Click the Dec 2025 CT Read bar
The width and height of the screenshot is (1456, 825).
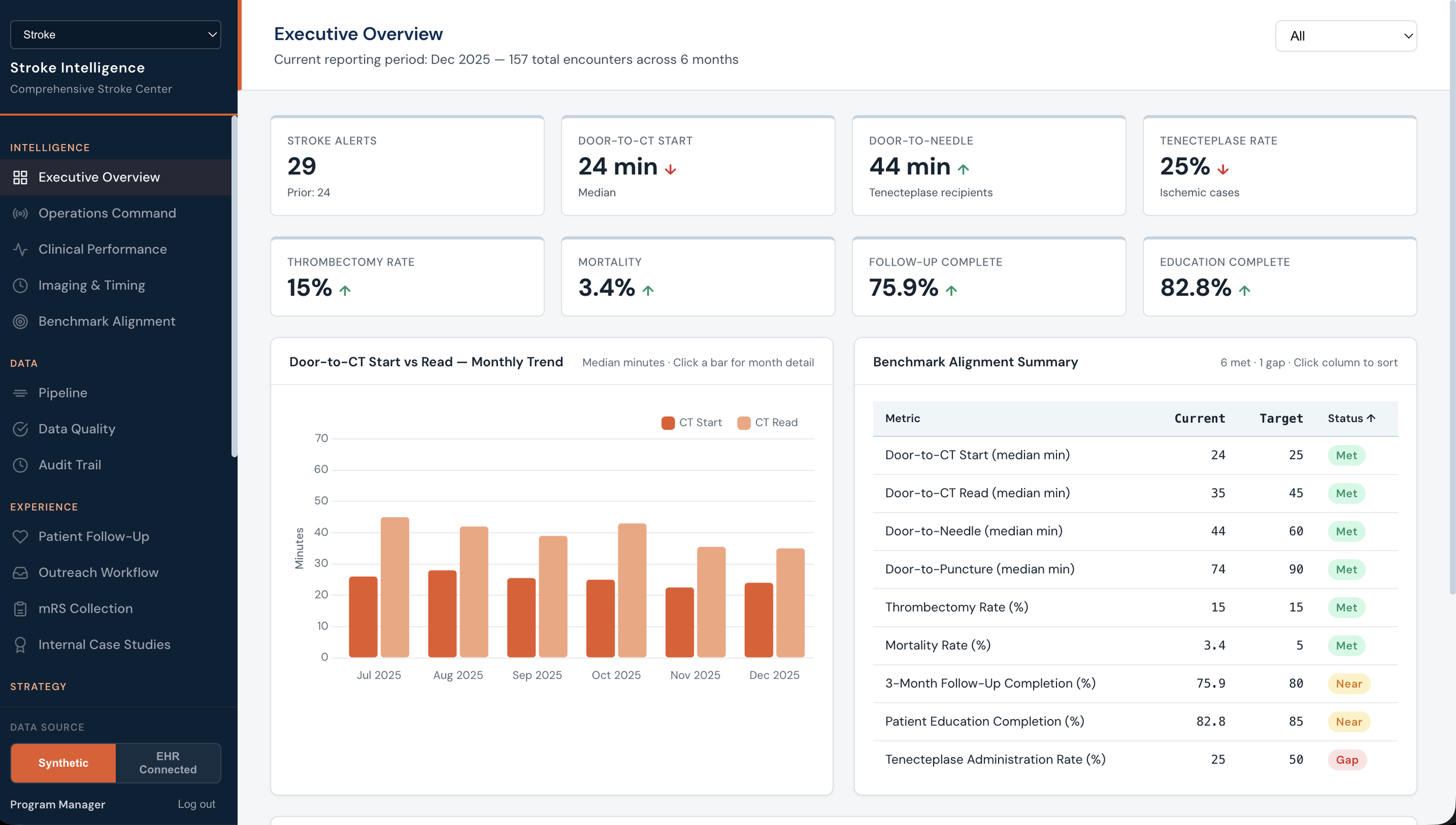coord(790,603)
